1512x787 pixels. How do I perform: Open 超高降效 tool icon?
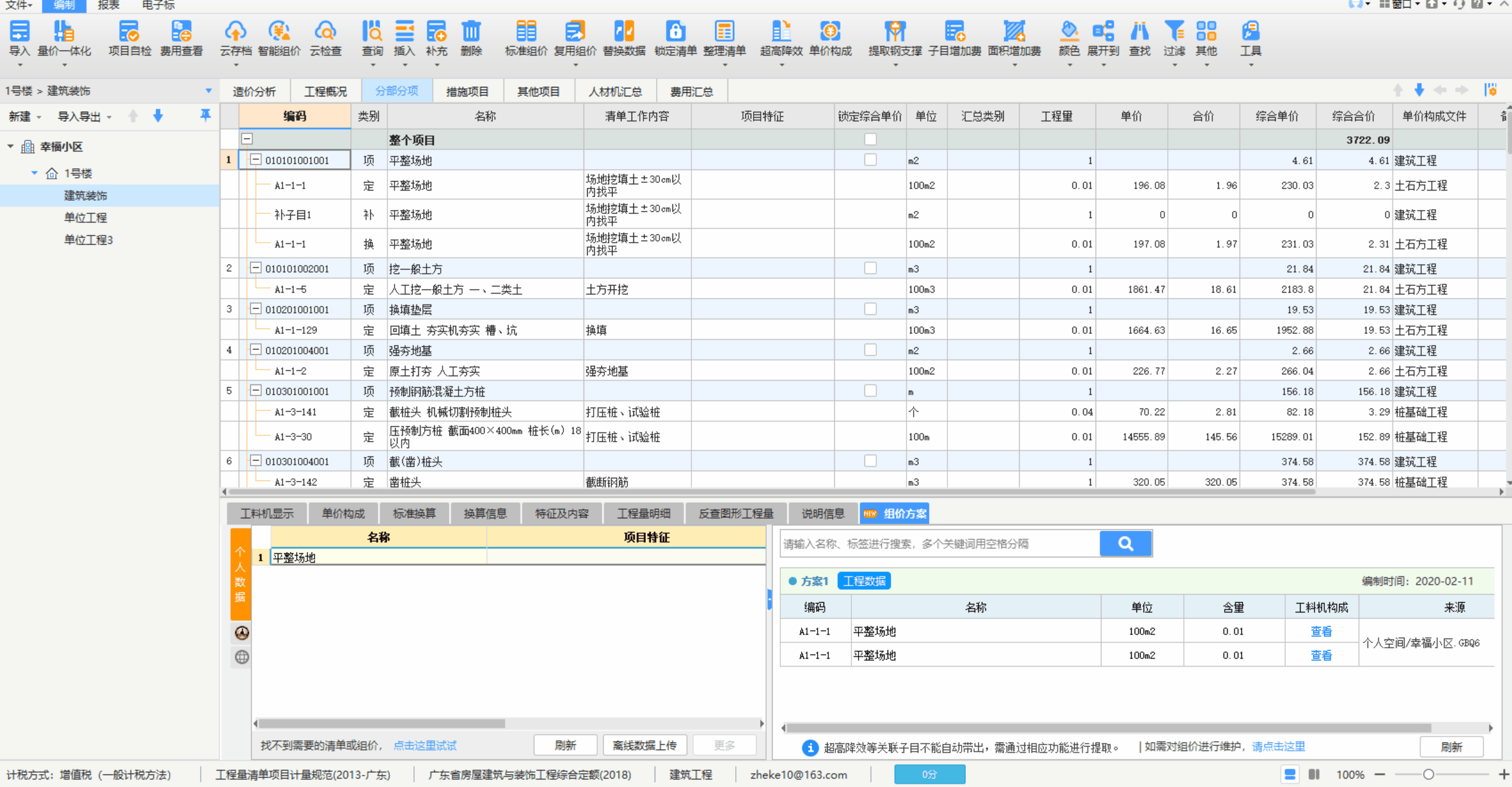click(781, 38)
